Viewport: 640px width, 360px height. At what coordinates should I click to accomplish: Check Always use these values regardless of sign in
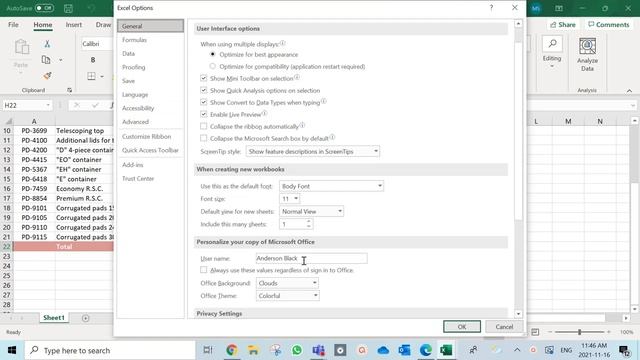click(x=204, y=270)
